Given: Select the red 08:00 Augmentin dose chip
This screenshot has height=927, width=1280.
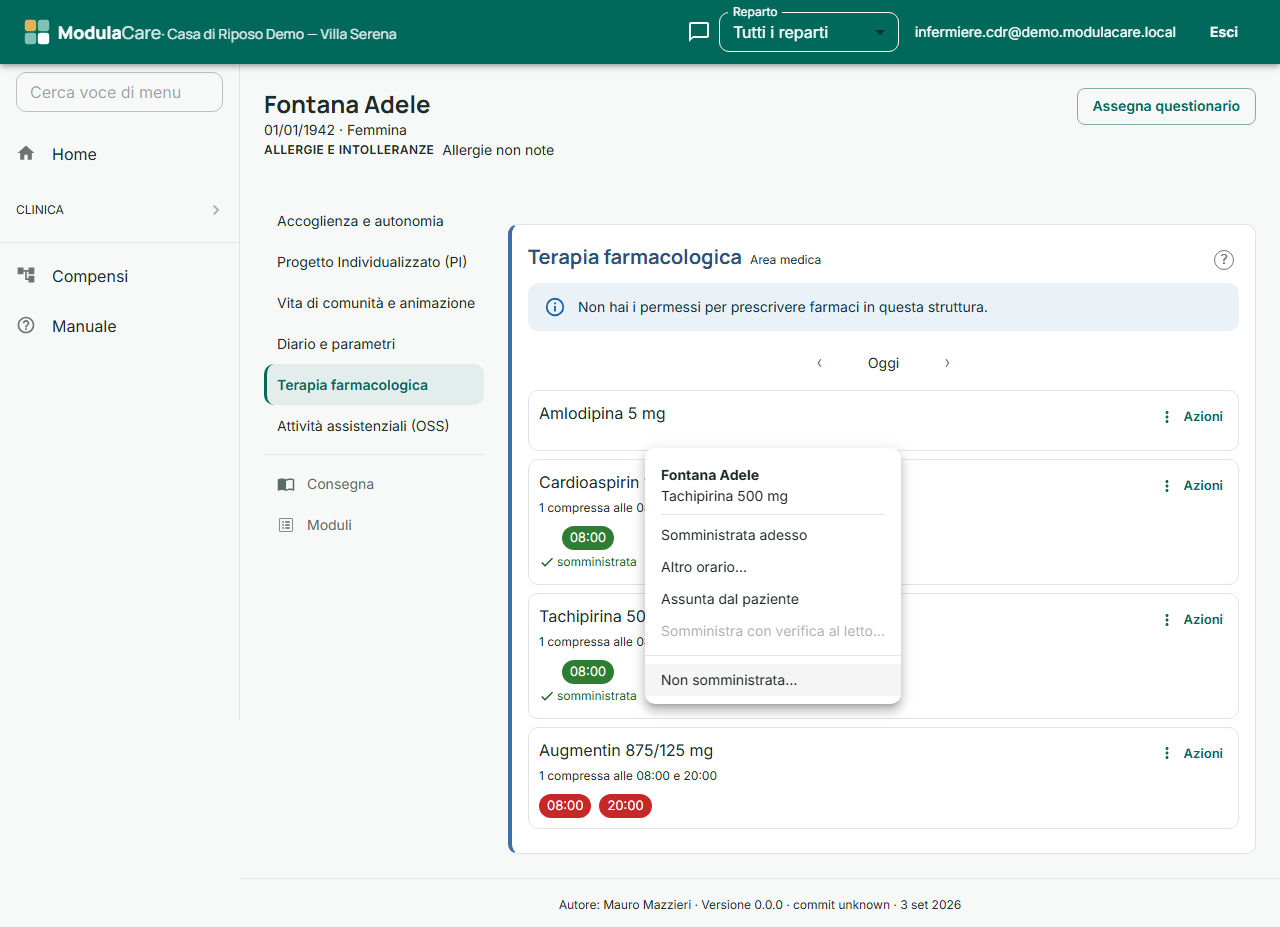Looking at the screenshot, I should pyautogui.click(x=565, y=806).
